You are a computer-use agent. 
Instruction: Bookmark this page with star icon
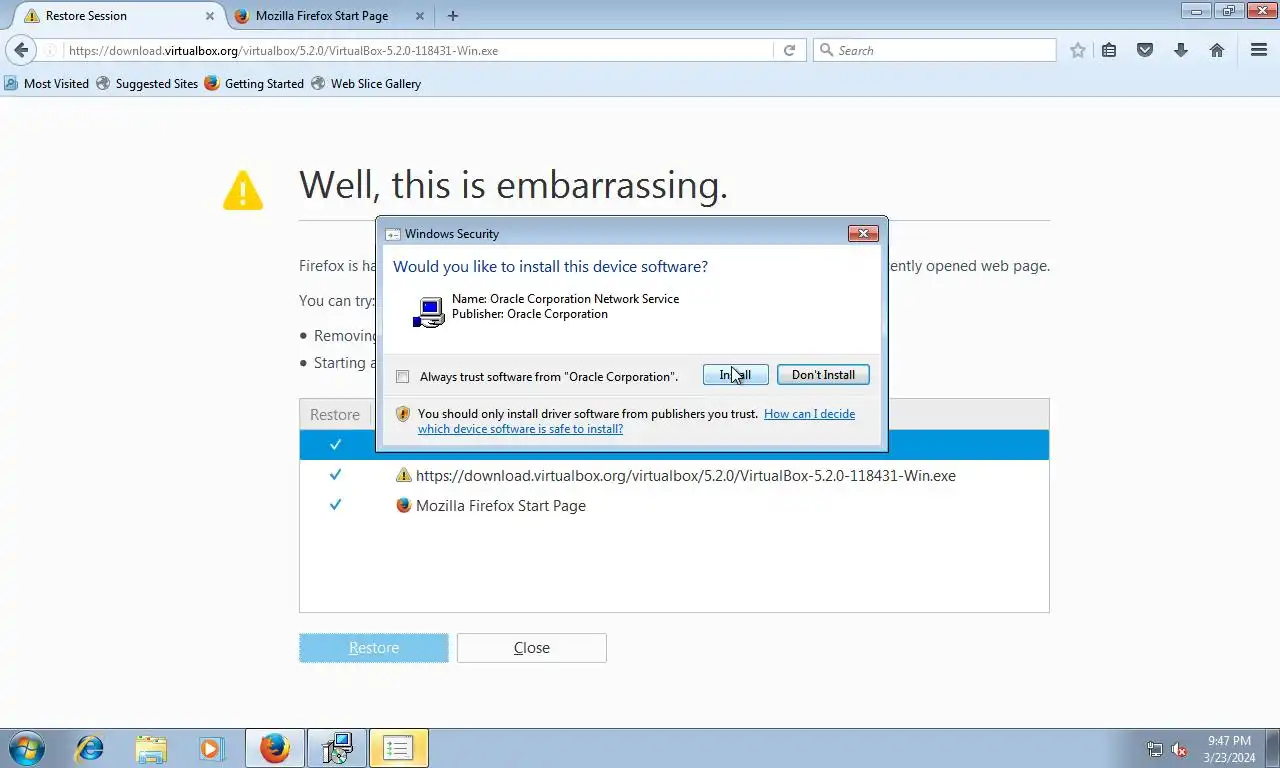1077,50
